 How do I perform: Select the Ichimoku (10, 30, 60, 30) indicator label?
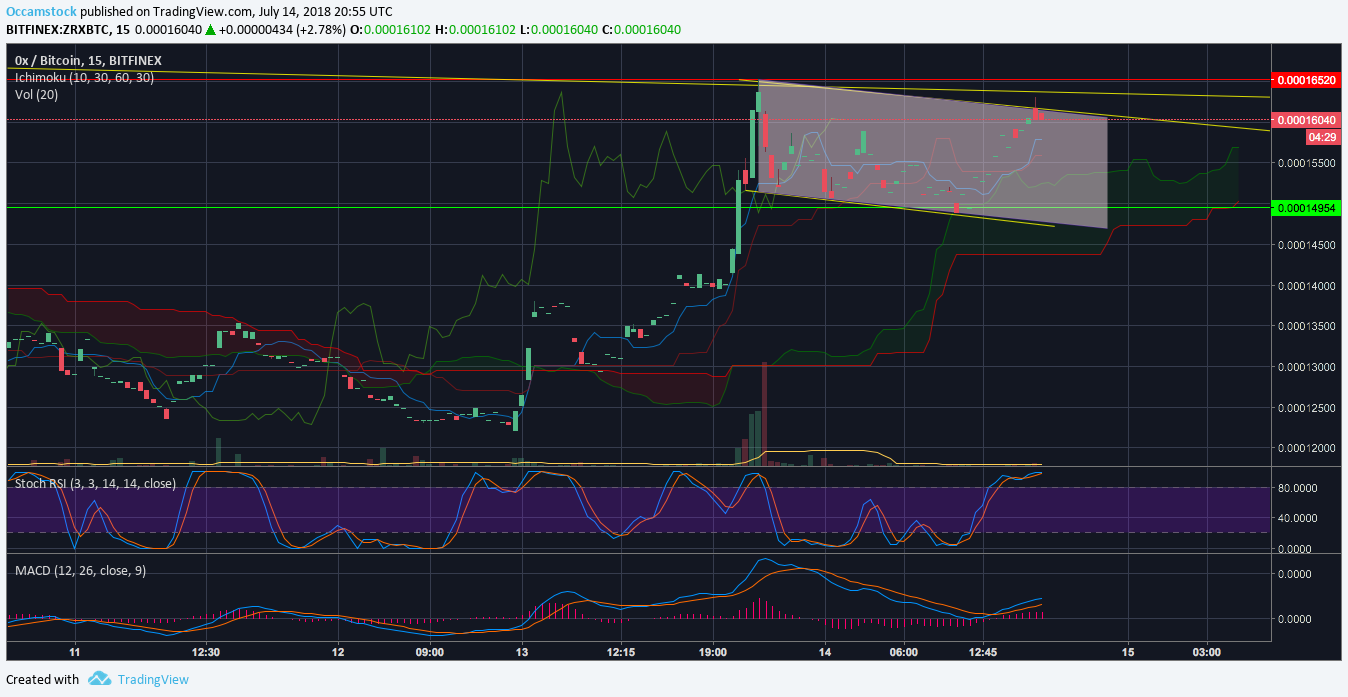coord(84,77)
